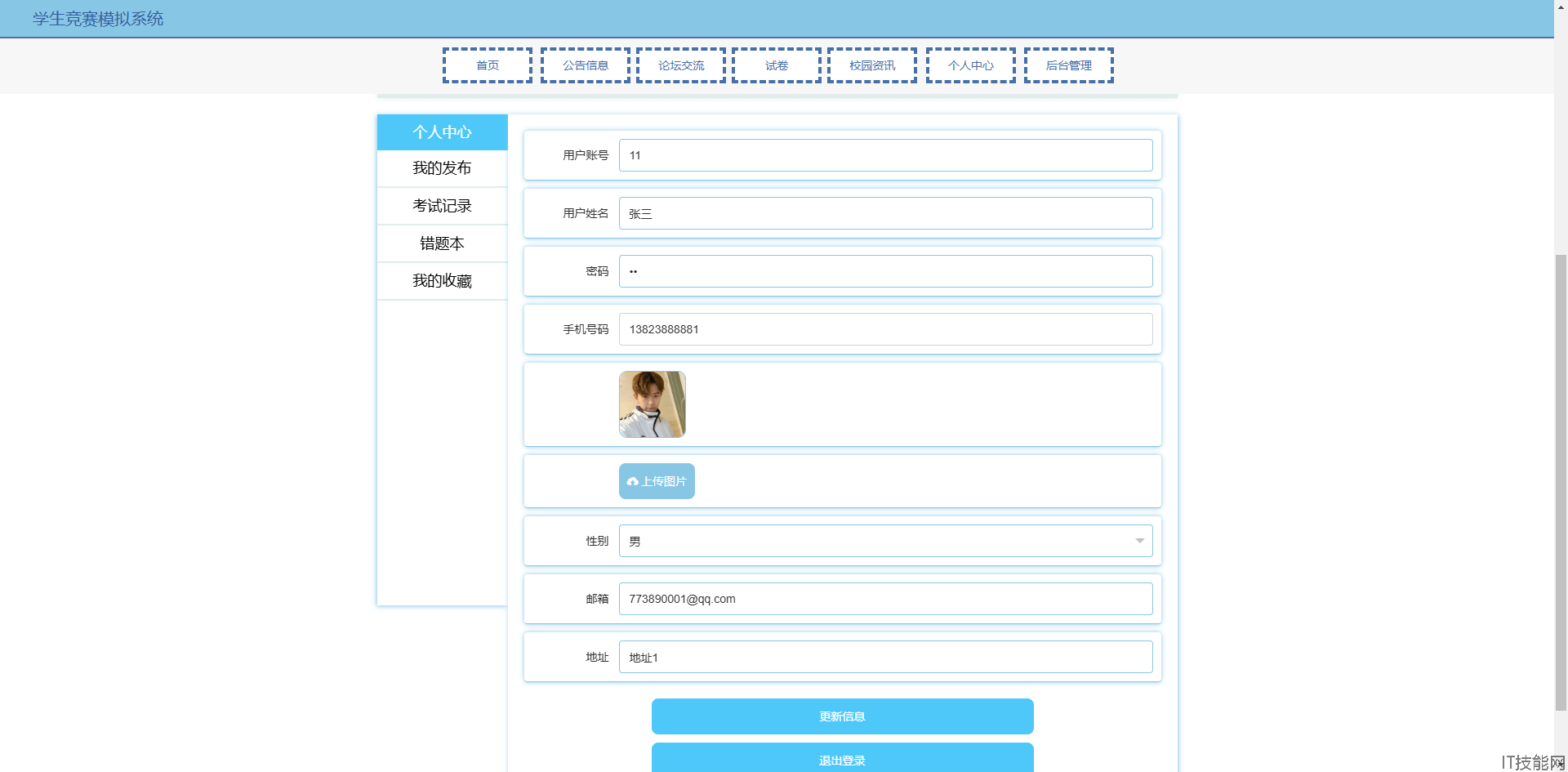Screen dimensions: 1568x772
Task: Click the upload cloud icon
Action: pyautogui.click(x=632, y=482)
